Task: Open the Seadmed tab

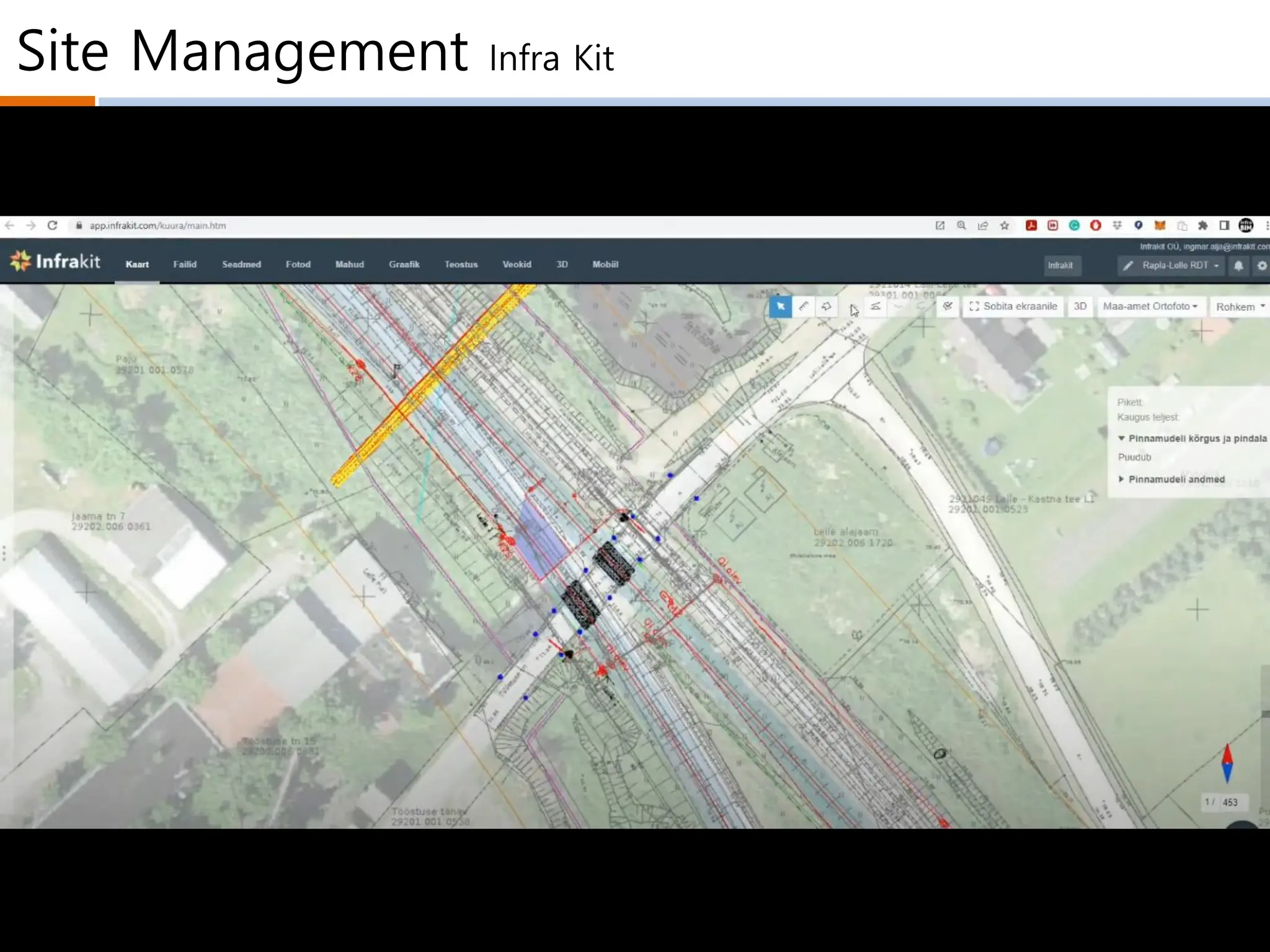Action: (242, 265)
